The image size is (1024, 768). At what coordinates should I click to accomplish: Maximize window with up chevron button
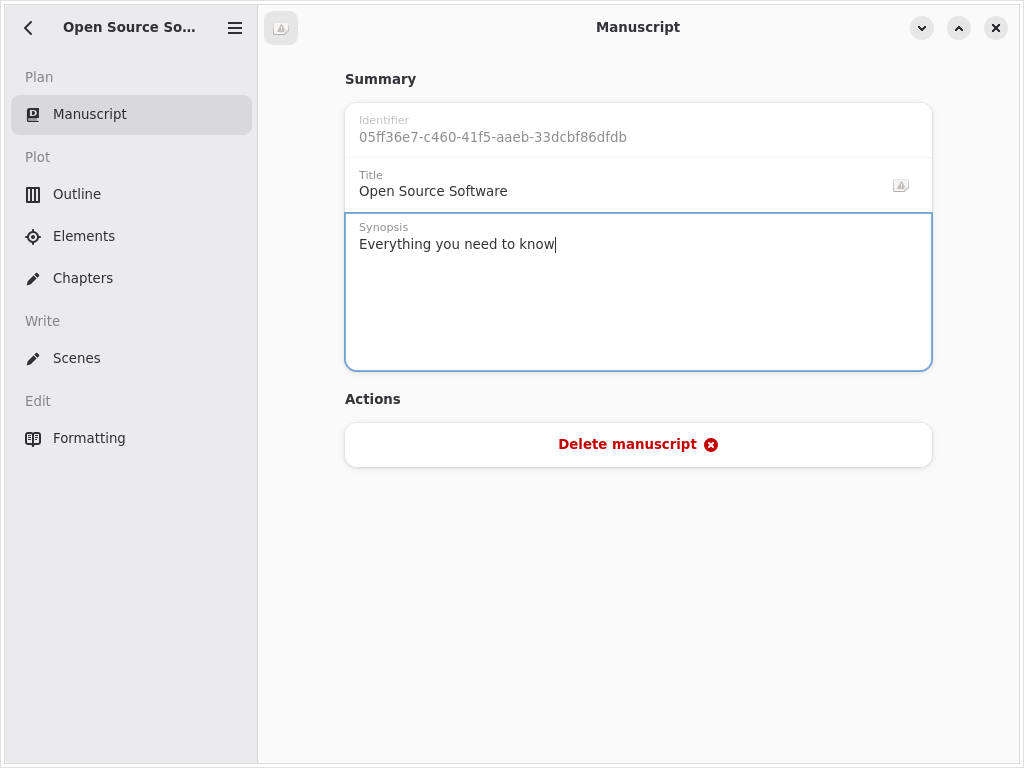(x=959, y=28)
